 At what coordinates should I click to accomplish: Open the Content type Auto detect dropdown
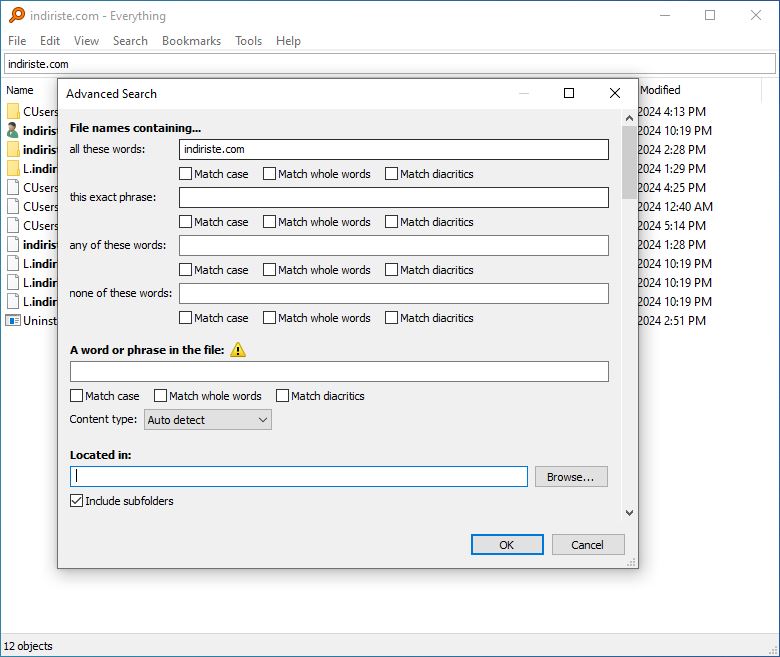pos(208,420)
